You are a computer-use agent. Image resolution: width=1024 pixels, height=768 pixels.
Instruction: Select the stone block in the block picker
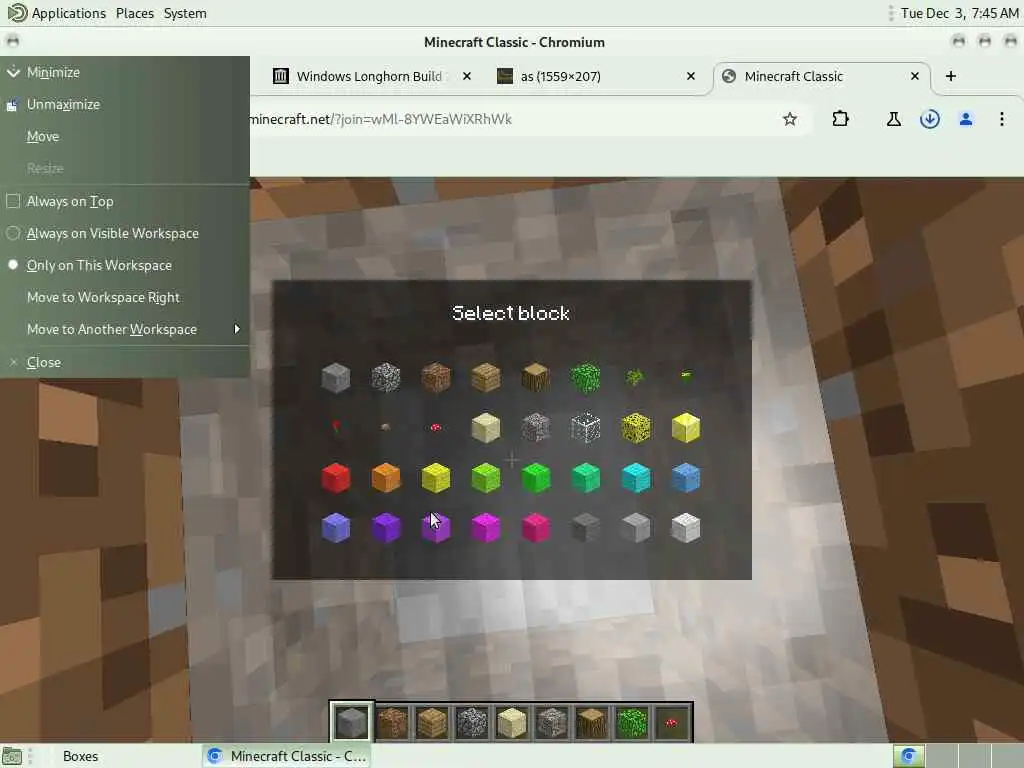point(336,378)
